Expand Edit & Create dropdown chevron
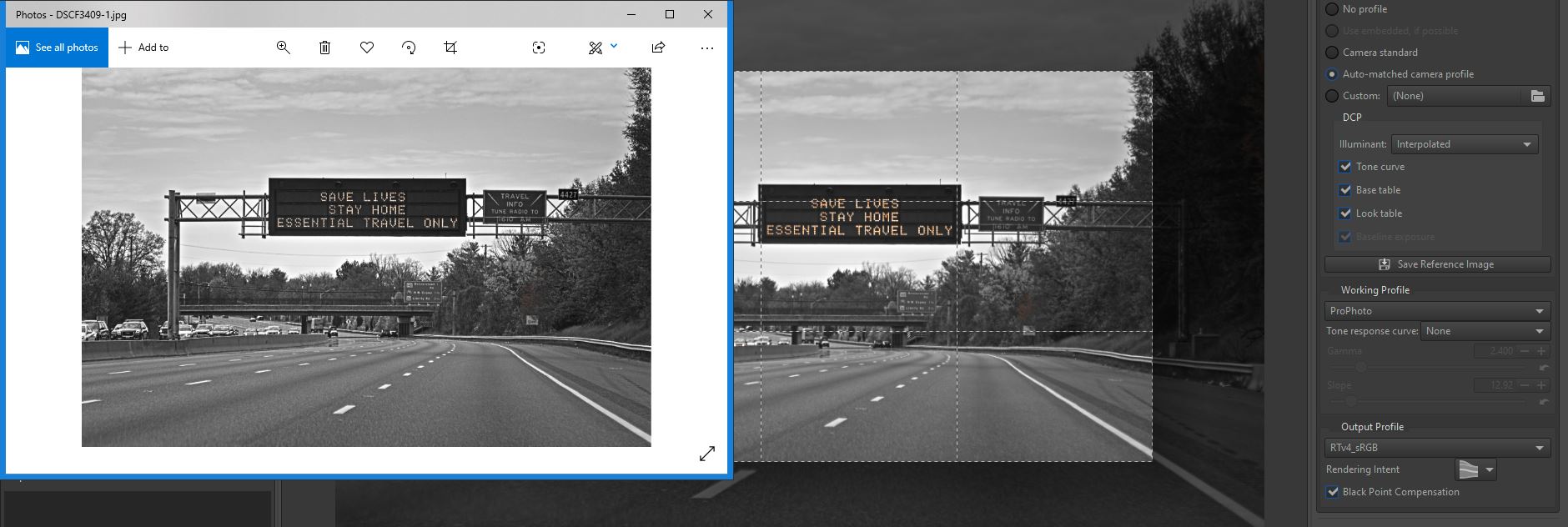This screenshot has width=1568, height=527. 614,46
